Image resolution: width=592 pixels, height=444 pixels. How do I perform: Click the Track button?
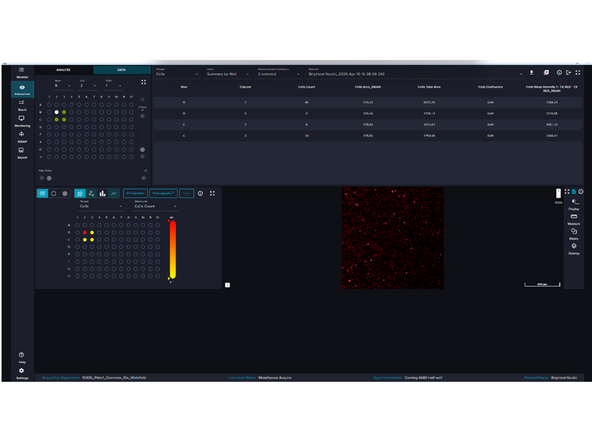187,193
